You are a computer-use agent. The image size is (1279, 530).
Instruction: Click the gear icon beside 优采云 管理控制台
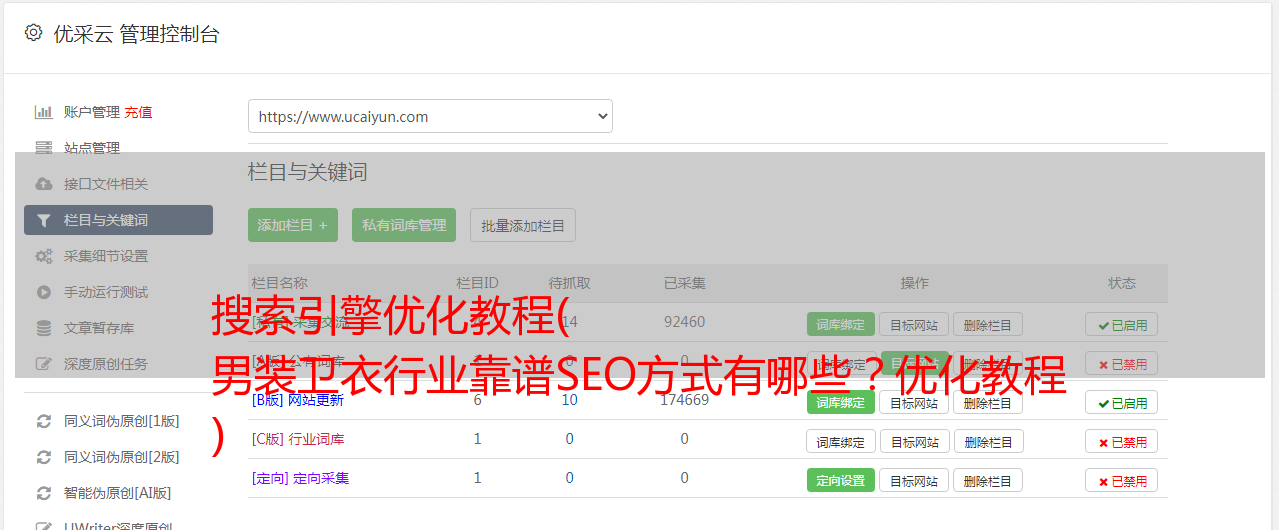coord(33,33)
